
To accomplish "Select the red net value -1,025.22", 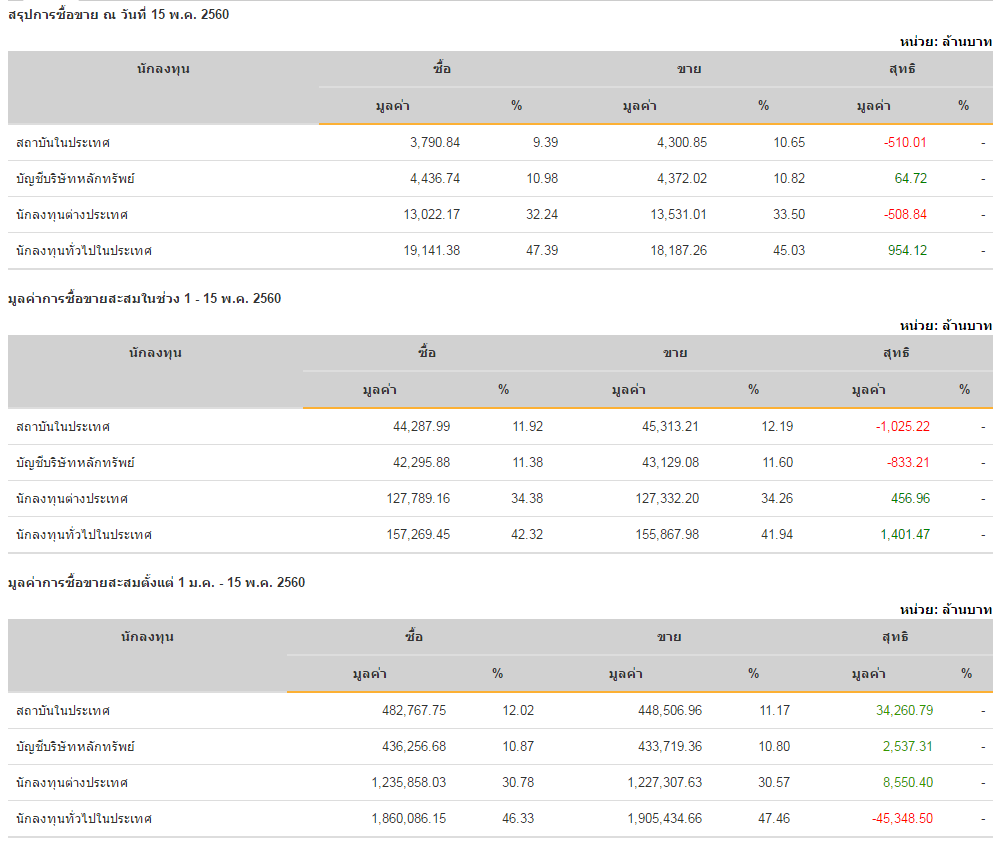I will 902,426.
